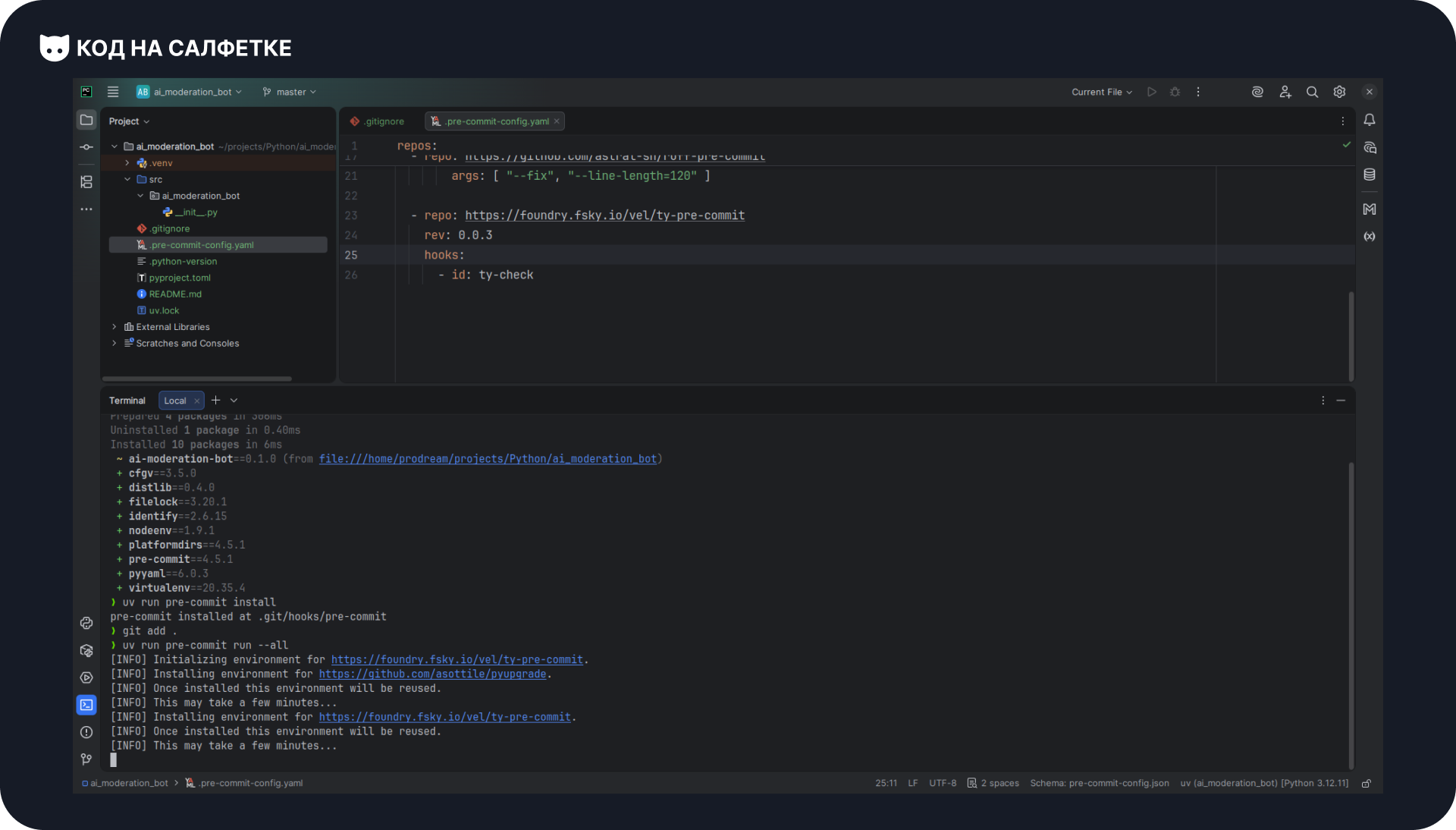
Task: Open the Notifications bell icon
Action: coord(1370,121)
